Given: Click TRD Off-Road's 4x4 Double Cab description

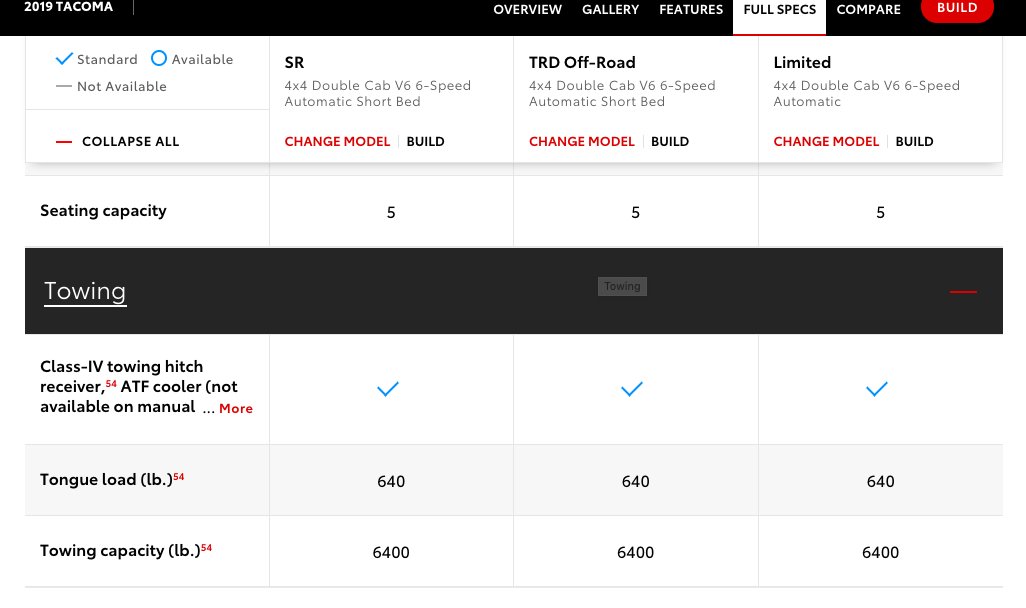Looking at the screenshot, I should (622, 94).
